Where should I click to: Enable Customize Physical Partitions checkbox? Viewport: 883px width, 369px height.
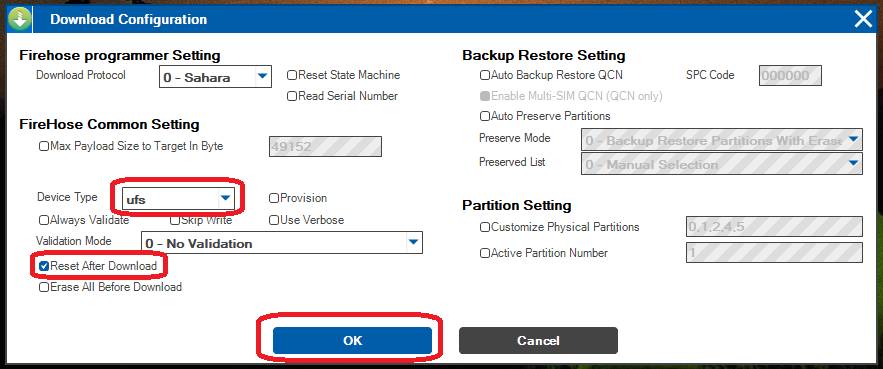(485, 227)
